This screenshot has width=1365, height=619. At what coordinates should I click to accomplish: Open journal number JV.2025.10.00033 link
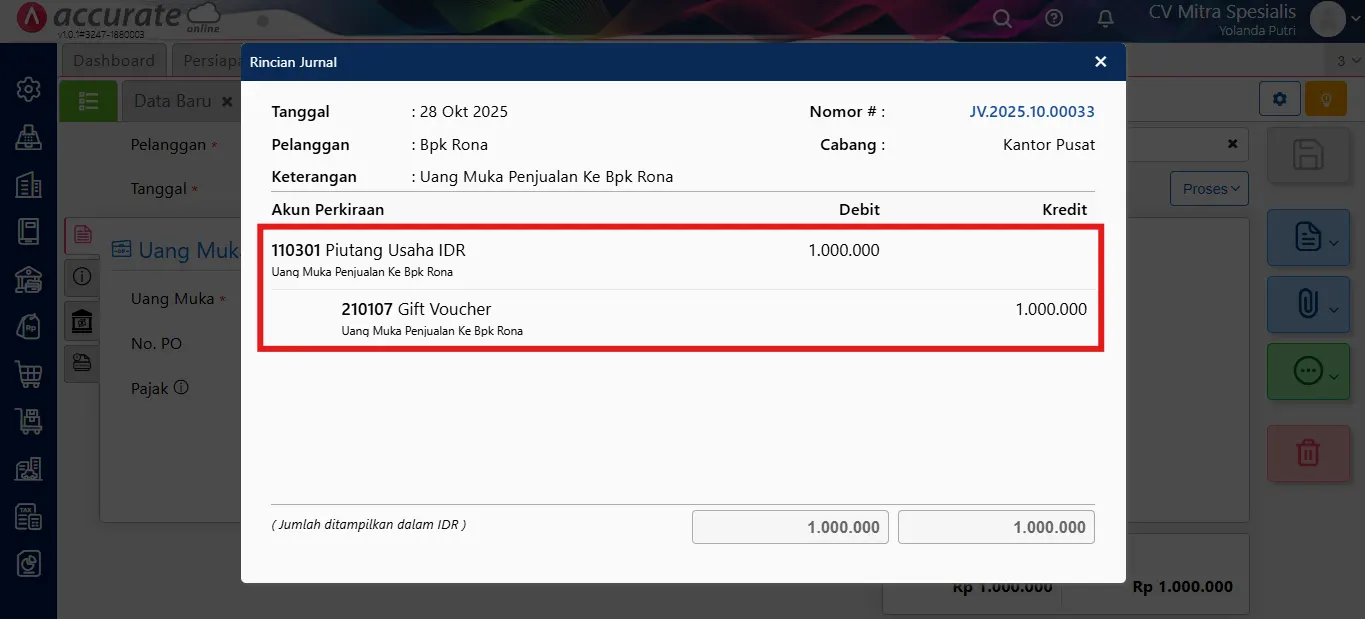pyautogui.click(x=1032, y=112)
